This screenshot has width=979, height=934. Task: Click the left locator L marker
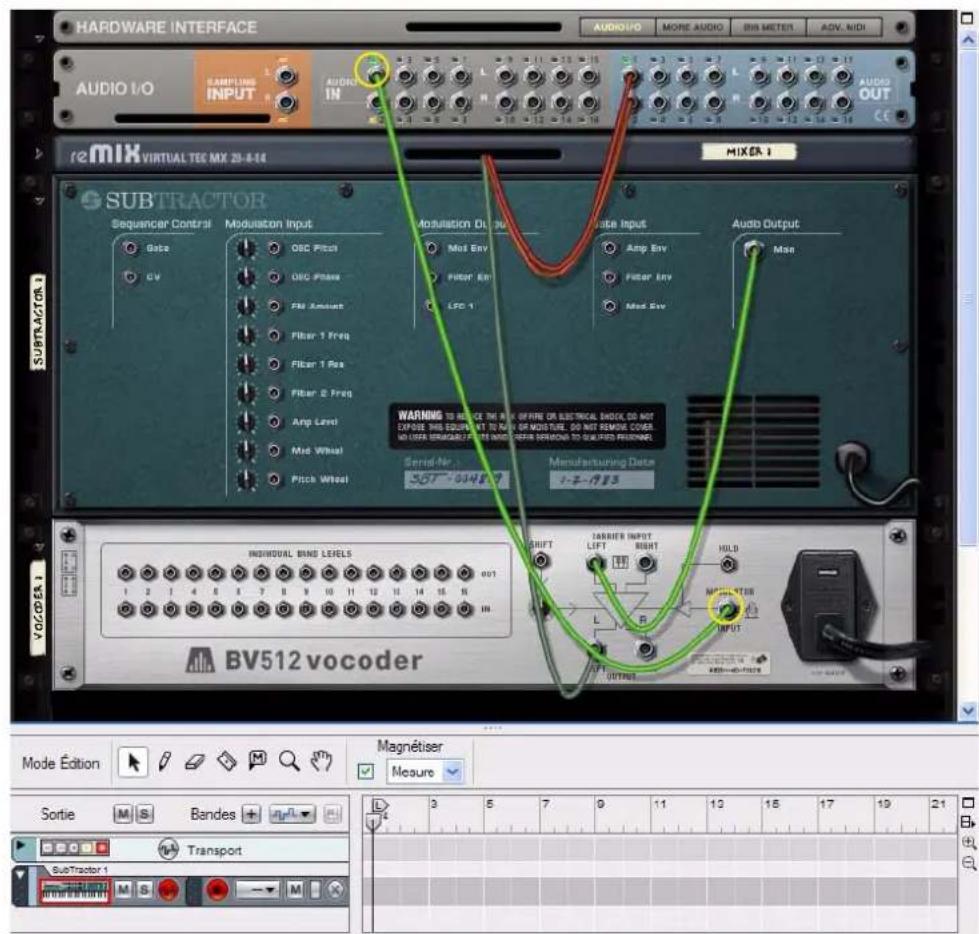tap(379, 805)
